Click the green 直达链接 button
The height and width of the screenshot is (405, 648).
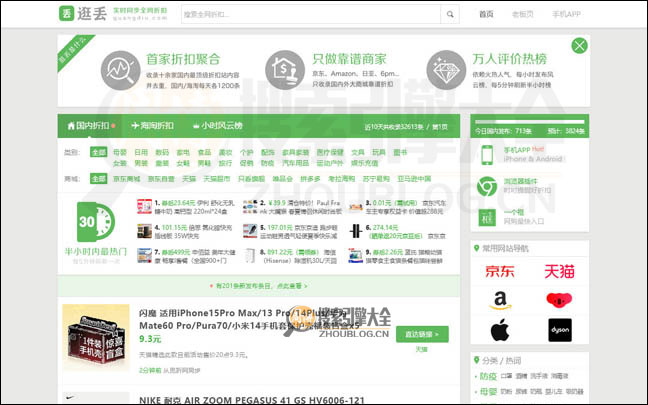coord(422,334)
